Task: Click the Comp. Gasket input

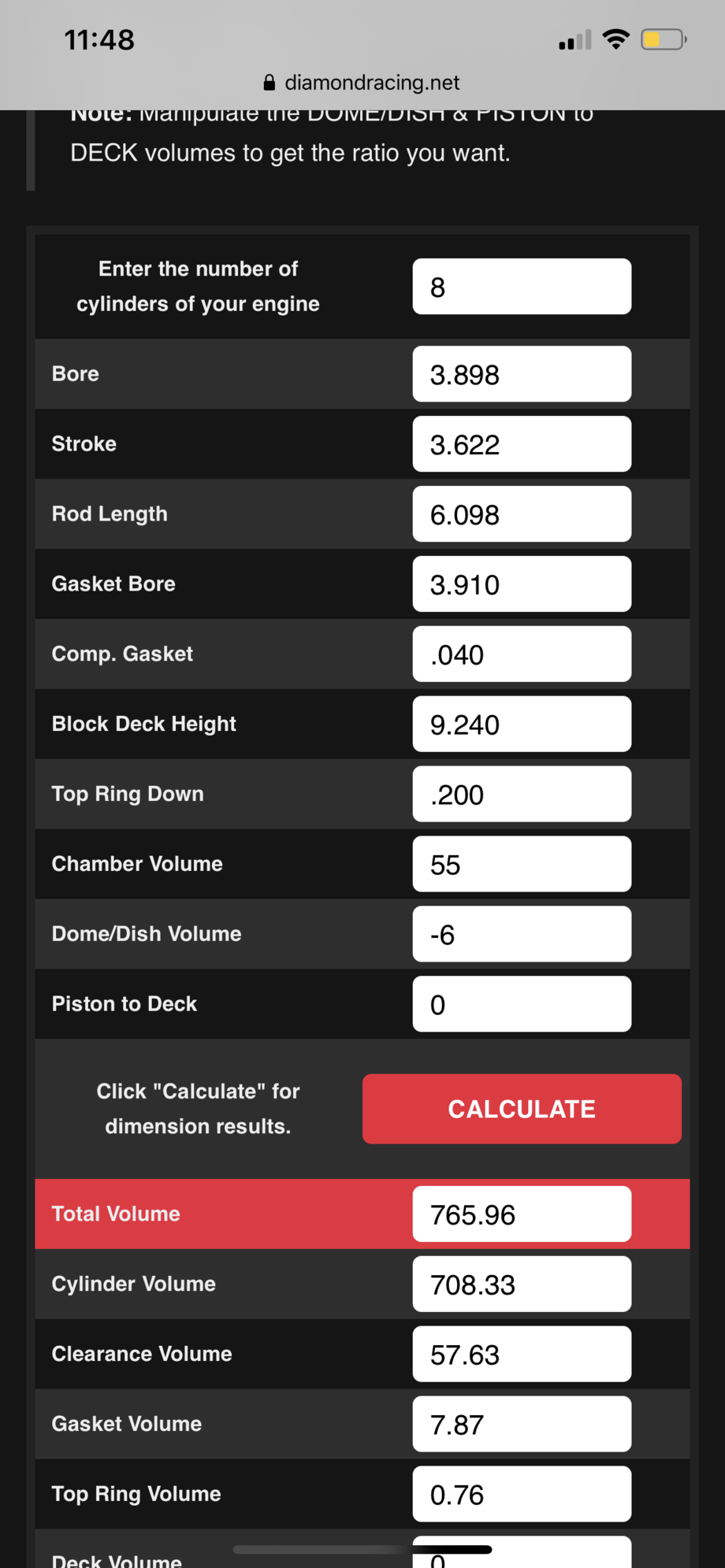Action: 522,654
